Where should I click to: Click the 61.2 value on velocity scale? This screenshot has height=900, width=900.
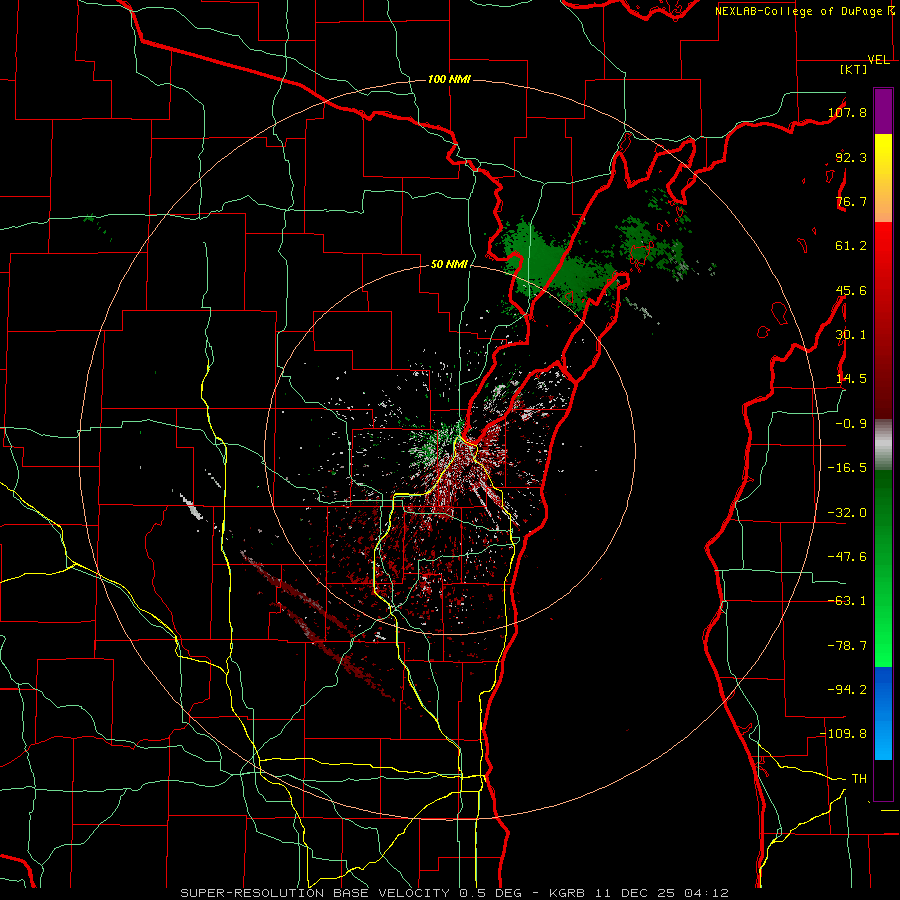851,246
